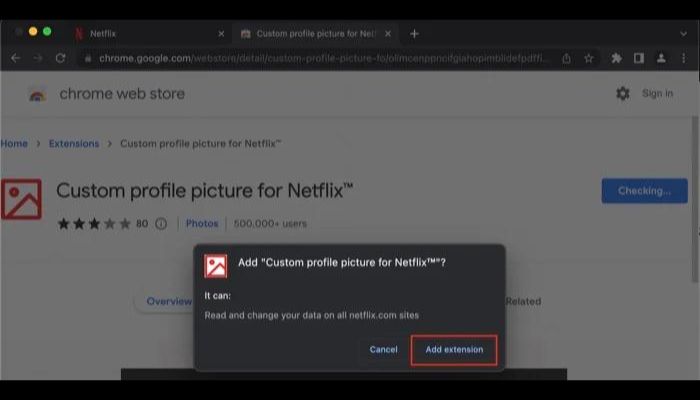700x400 pixels.
Task: Open the Photos category link
Action: point(202,223)
